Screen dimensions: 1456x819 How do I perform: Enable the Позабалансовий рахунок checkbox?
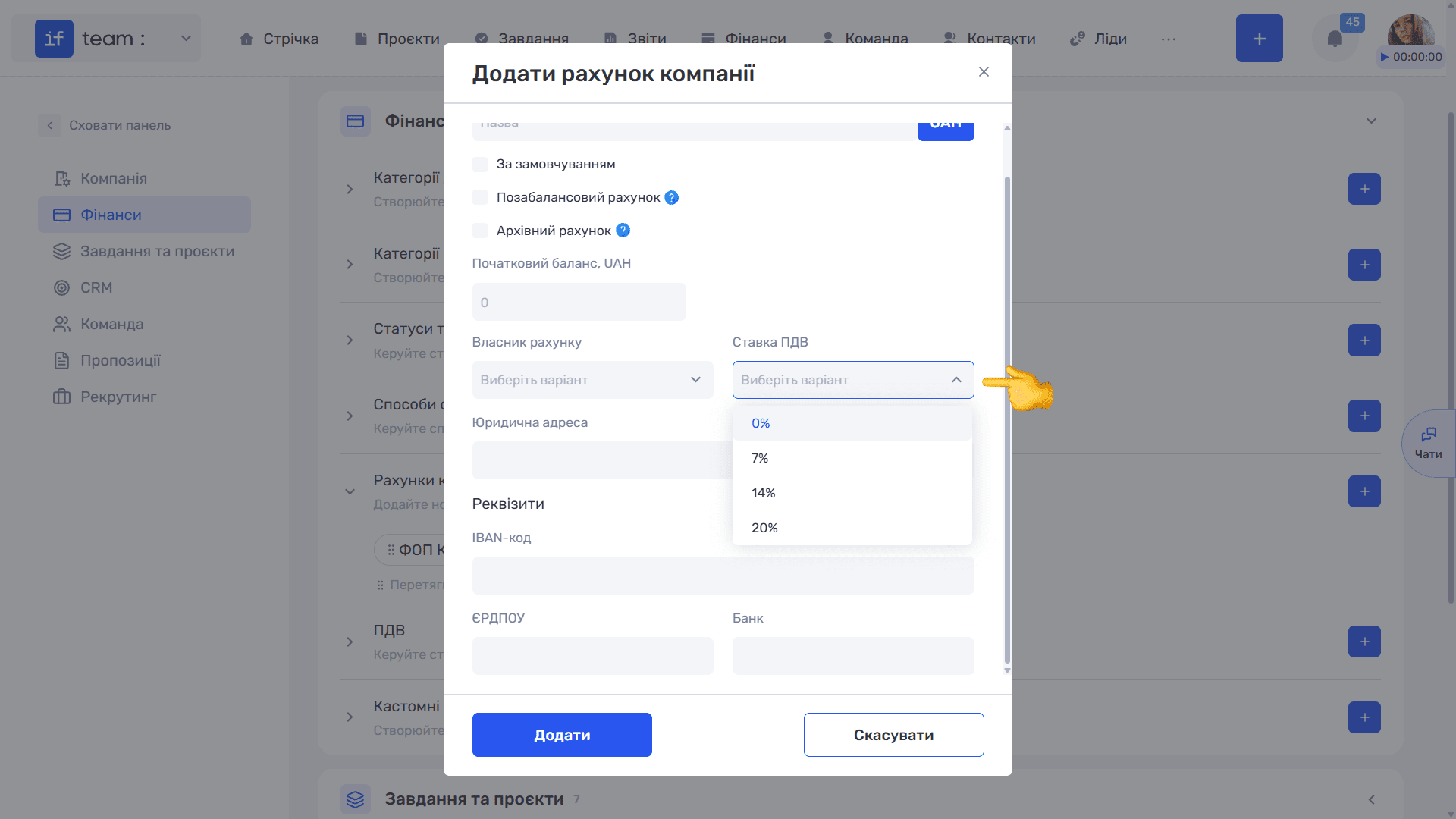pos(480,197)
